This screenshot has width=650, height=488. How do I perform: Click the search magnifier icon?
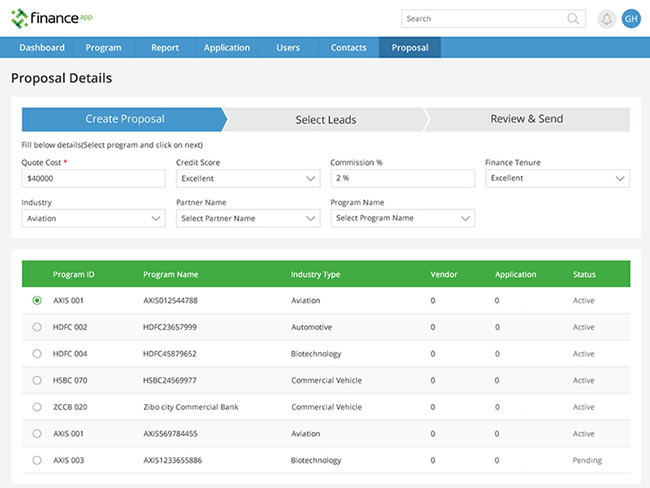(573, 19)
